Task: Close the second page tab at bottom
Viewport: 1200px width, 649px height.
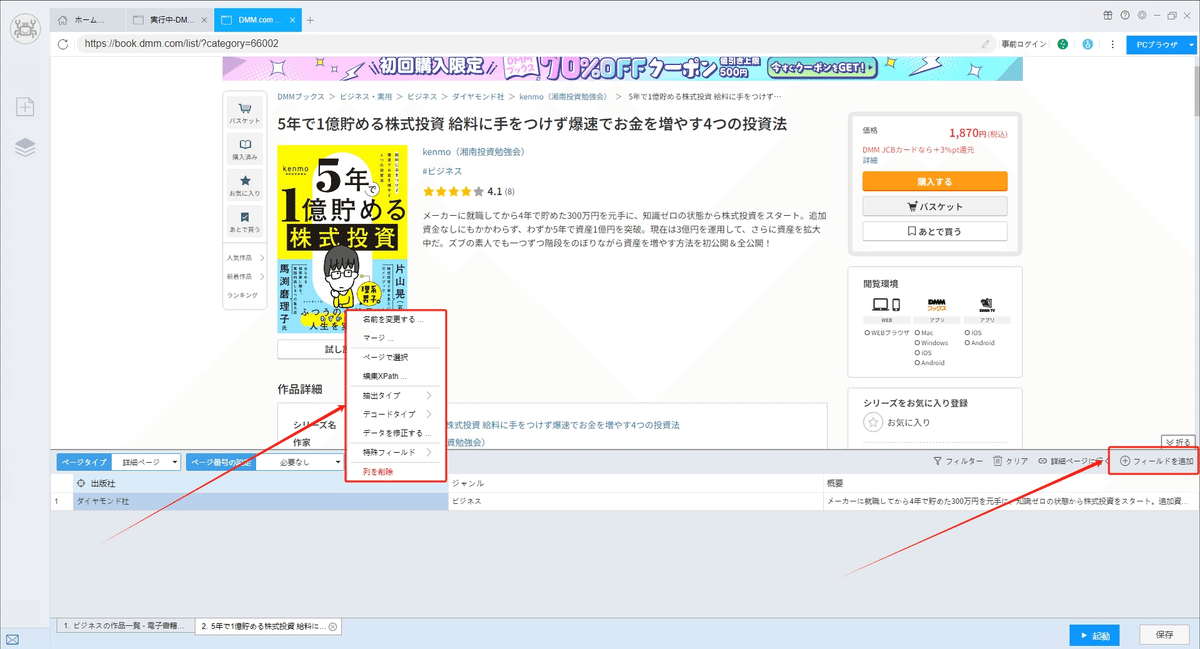Action: pyautogui.click(x=333, y=627)
